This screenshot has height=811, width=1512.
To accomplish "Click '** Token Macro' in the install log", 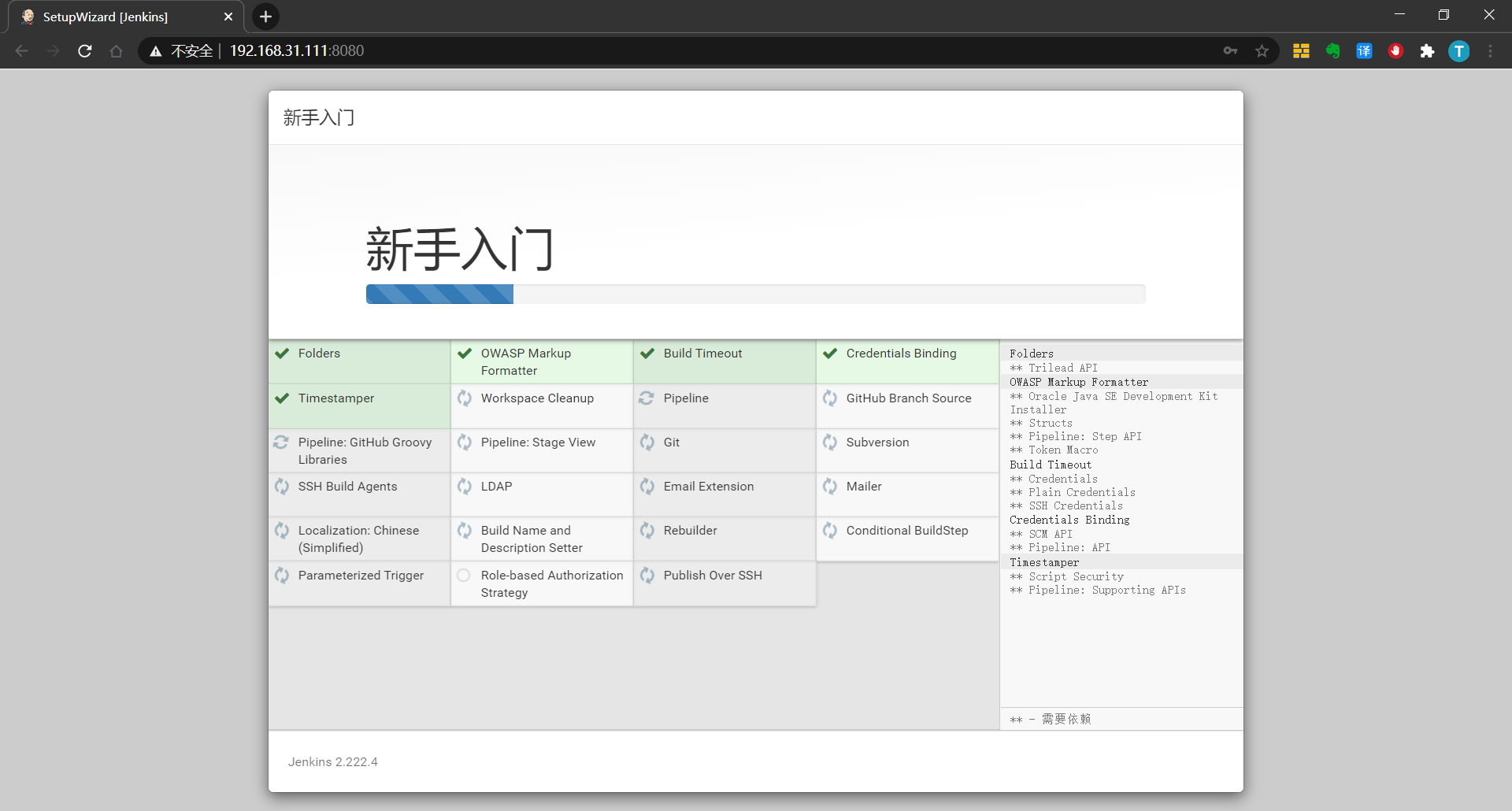I will 1054,450.
